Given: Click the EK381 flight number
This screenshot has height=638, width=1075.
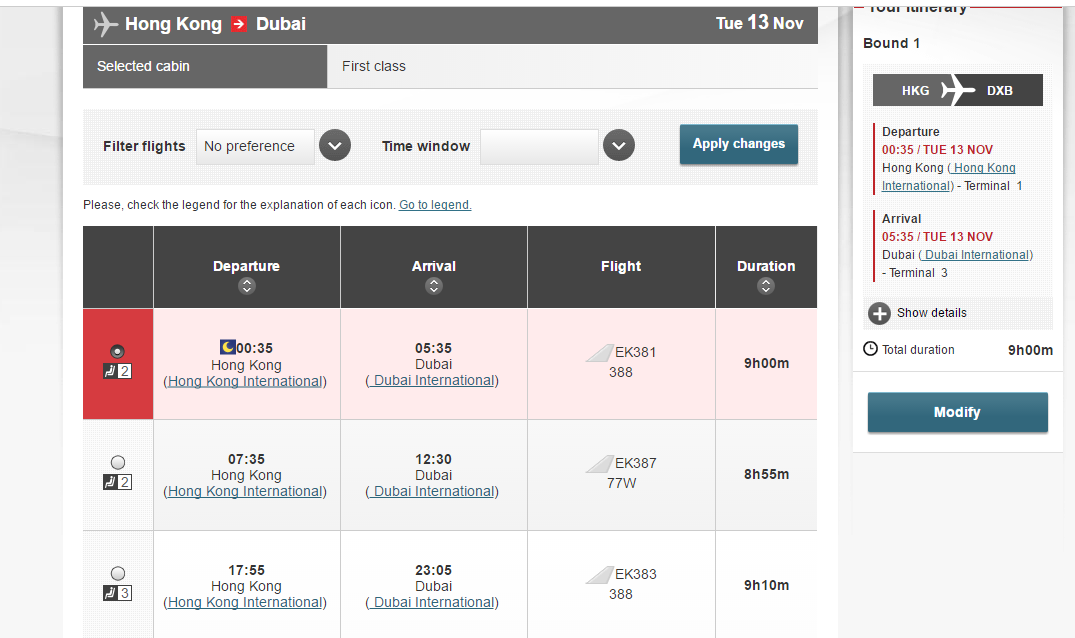Looking at the screenshot, I should point(636,352).
